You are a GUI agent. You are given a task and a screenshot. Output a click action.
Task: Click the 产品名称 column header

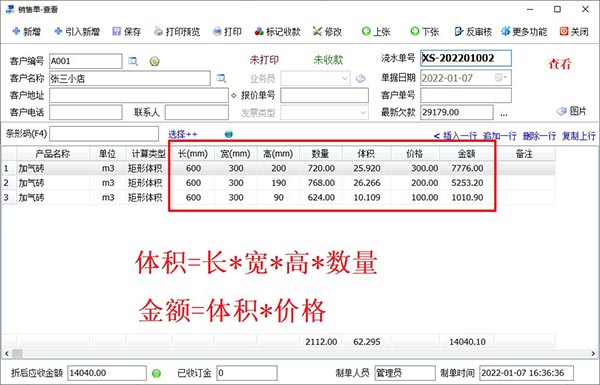(x=53, y=154)
